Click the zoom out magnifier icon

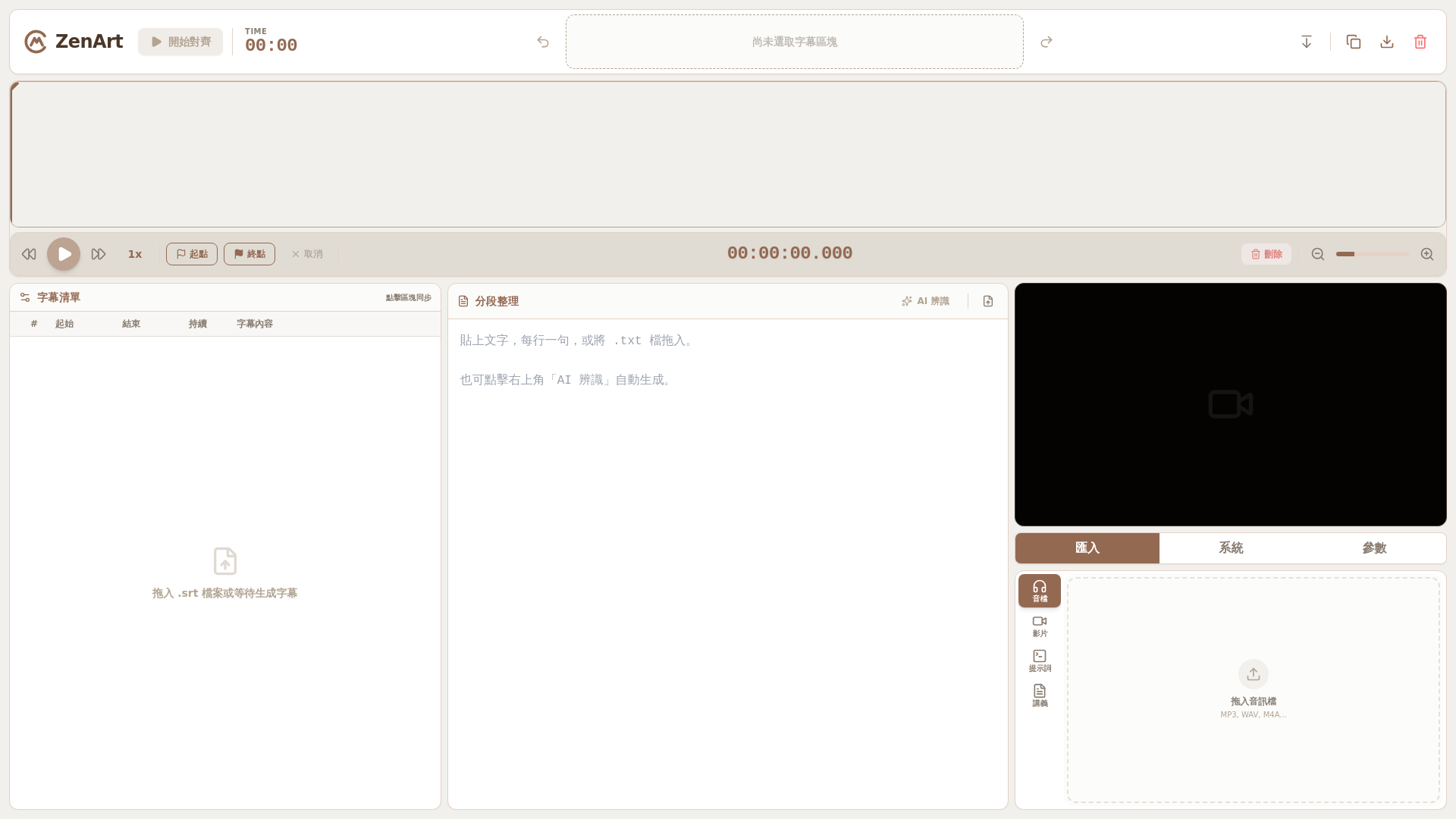pos(1318,254)
